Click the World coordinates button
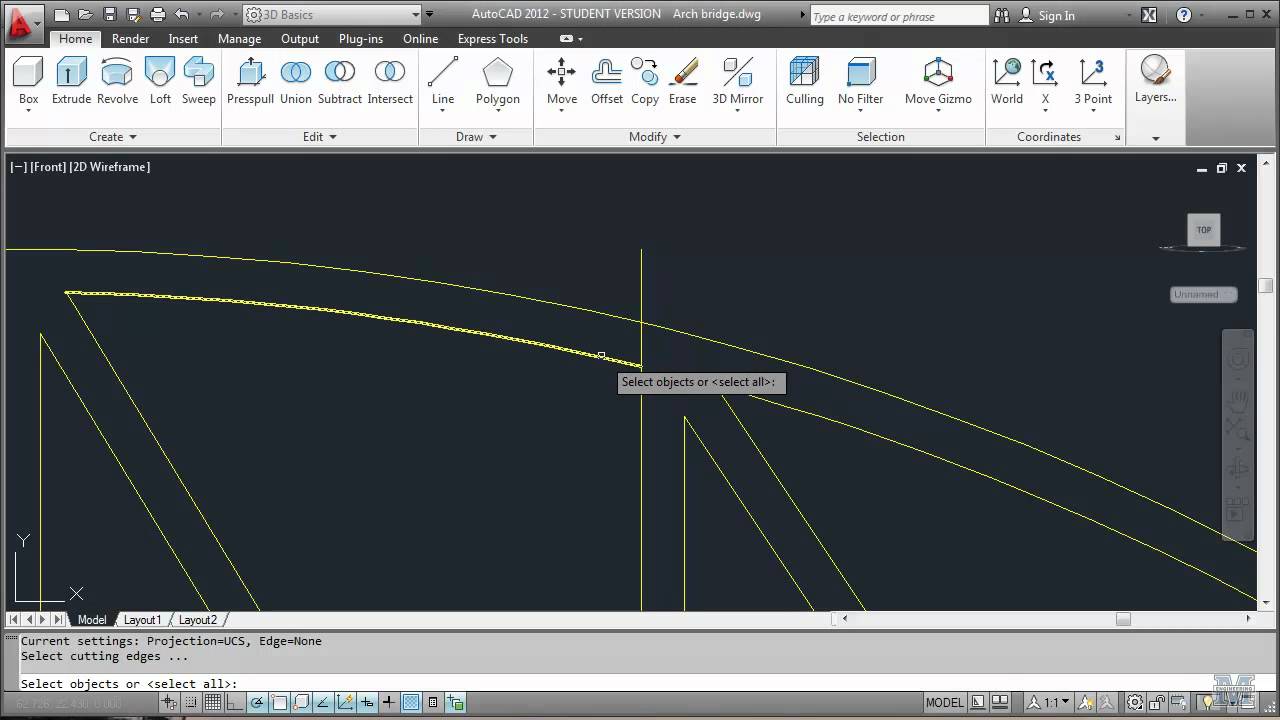The height and width of the screenshot is (720, 1280). click(x=1007, y=80)
